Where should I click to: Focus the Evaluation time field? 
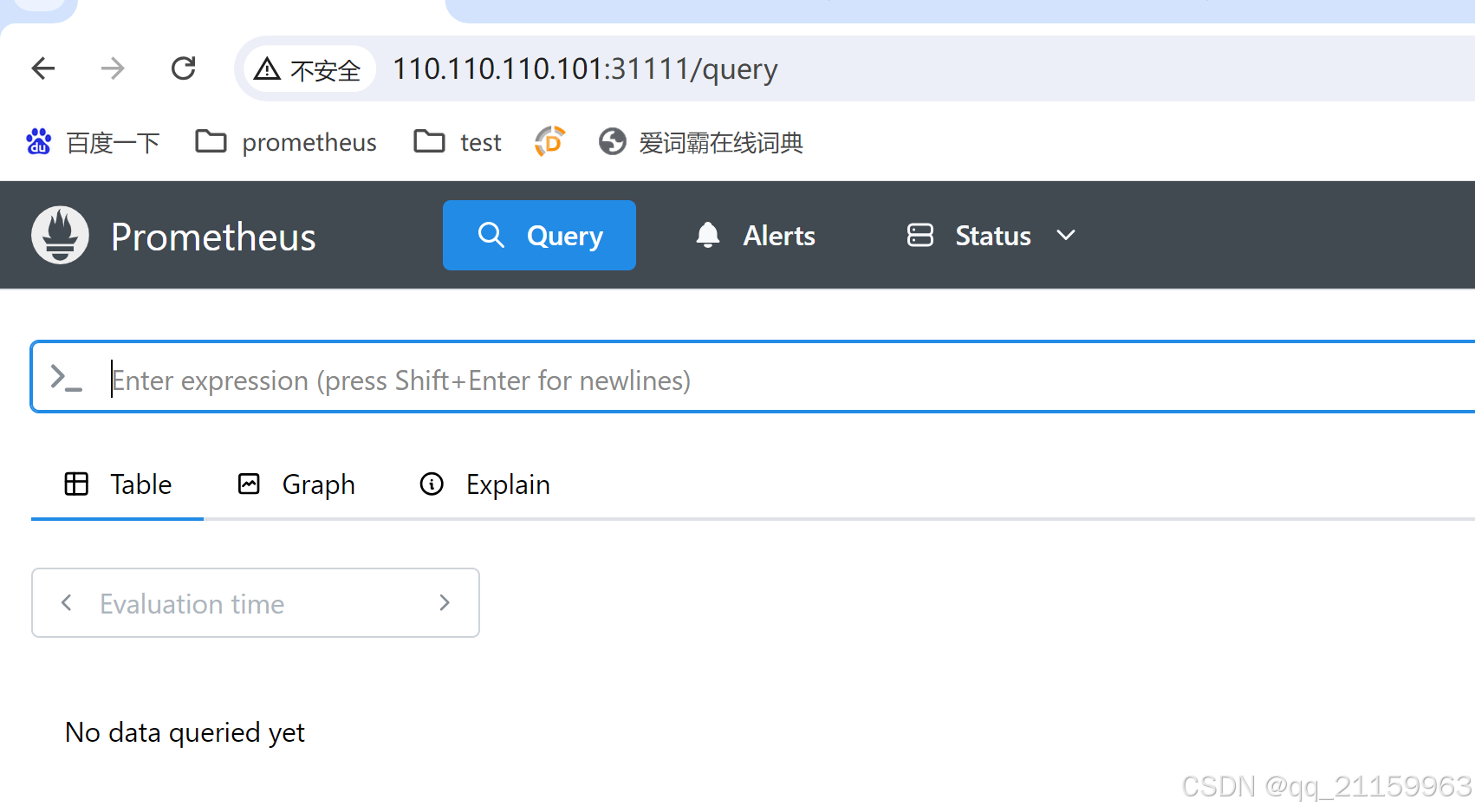coord(255,603)
